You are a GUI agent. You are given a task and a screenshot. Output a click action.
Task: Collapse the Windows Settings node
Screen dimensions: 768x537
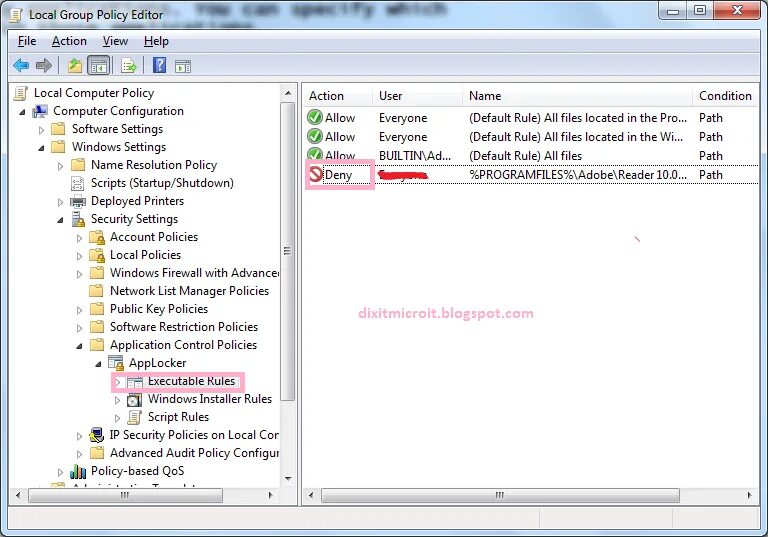(x=41, y=148)
